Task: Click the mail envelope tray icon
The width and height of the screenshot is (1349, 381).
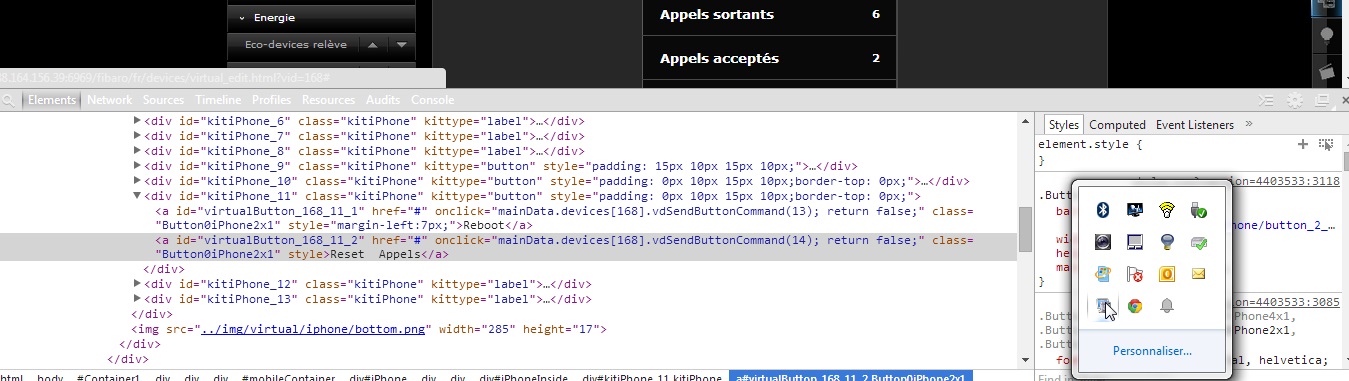Action: click(x=1198, y=274)
